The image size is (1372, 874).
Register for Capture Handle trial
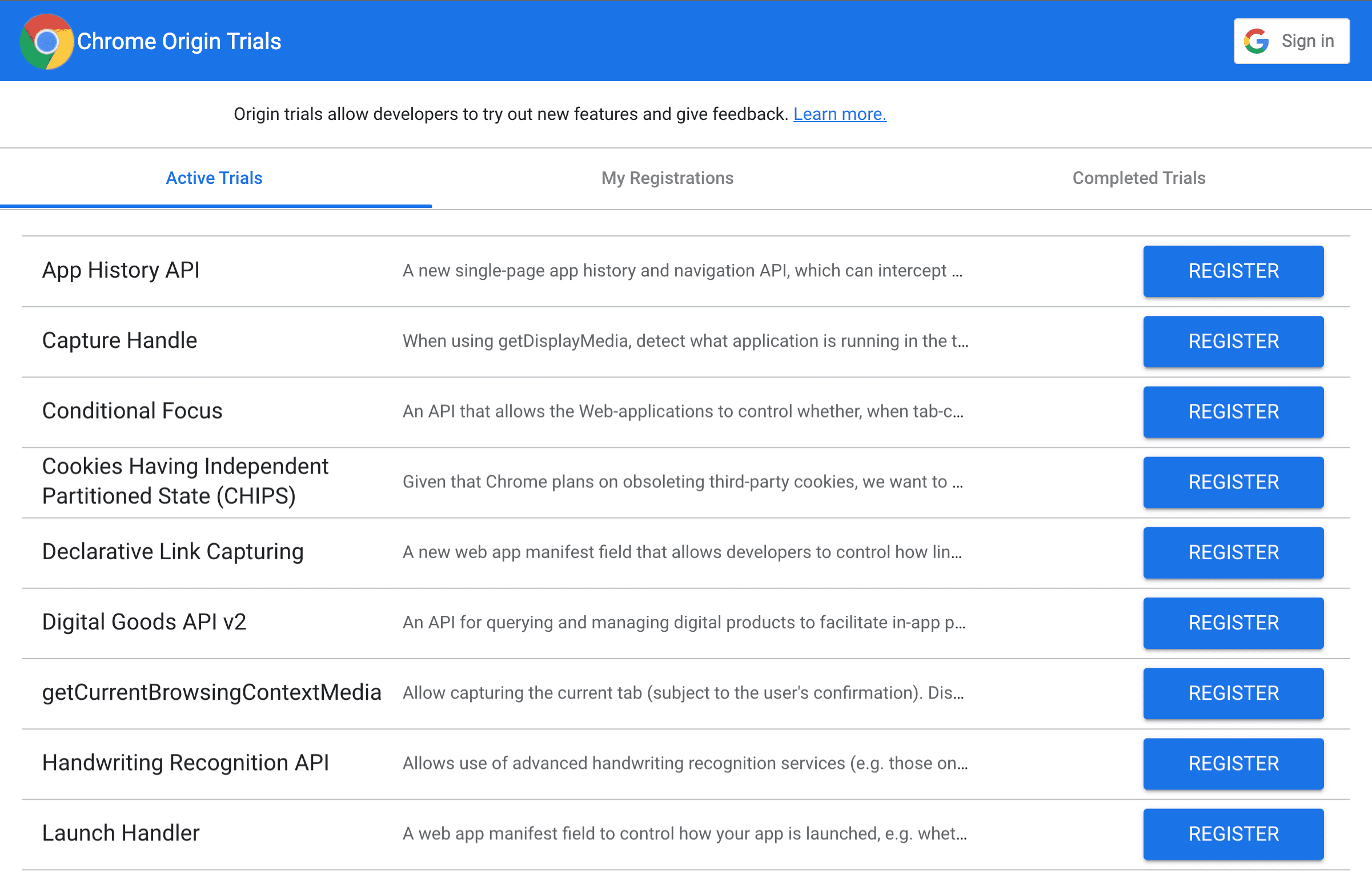[x=1232, y=341]
